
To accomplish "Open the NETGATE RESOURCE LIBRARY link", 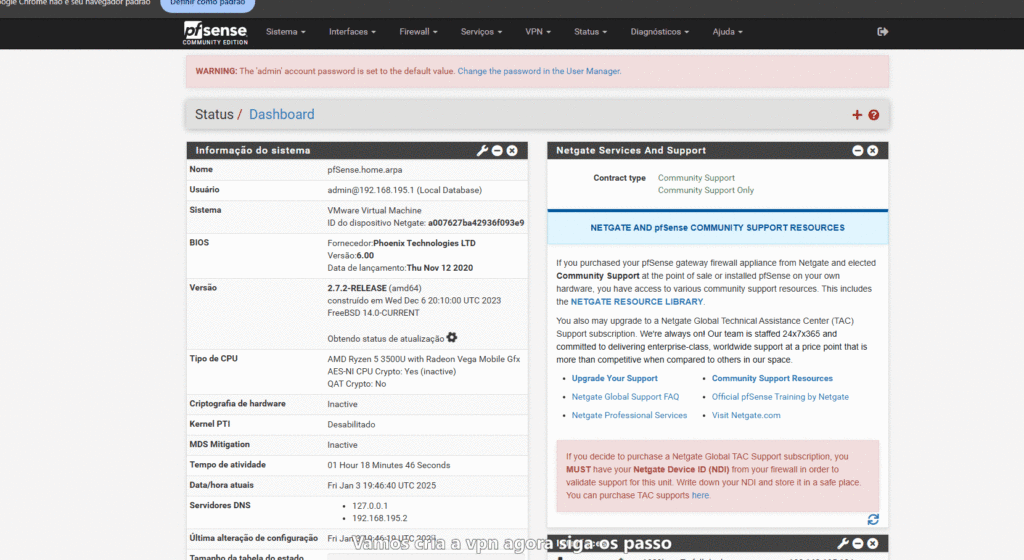I will click(x=637, y=302).
